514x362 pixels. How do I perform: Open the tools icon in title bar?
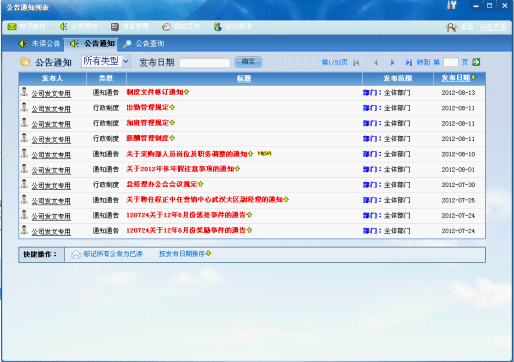point(451,5)
